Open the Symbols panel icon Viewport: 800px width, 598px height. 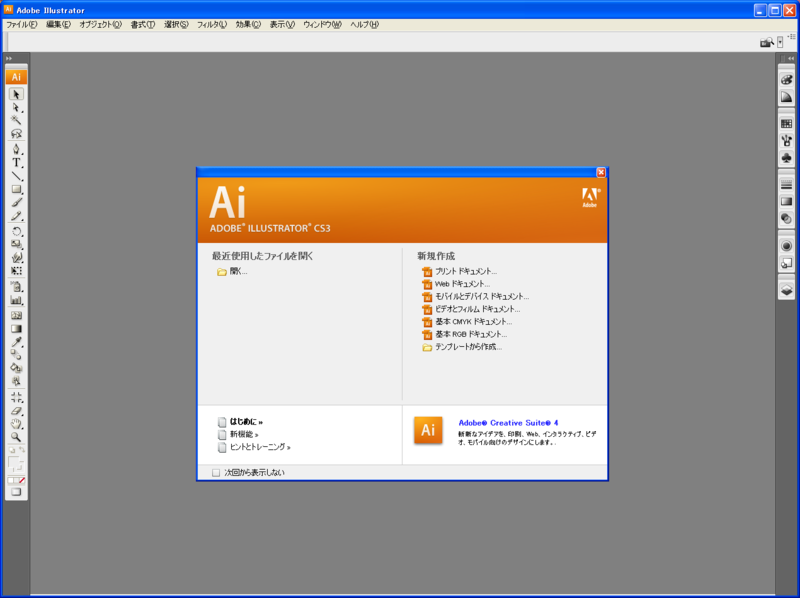(786, 158)
